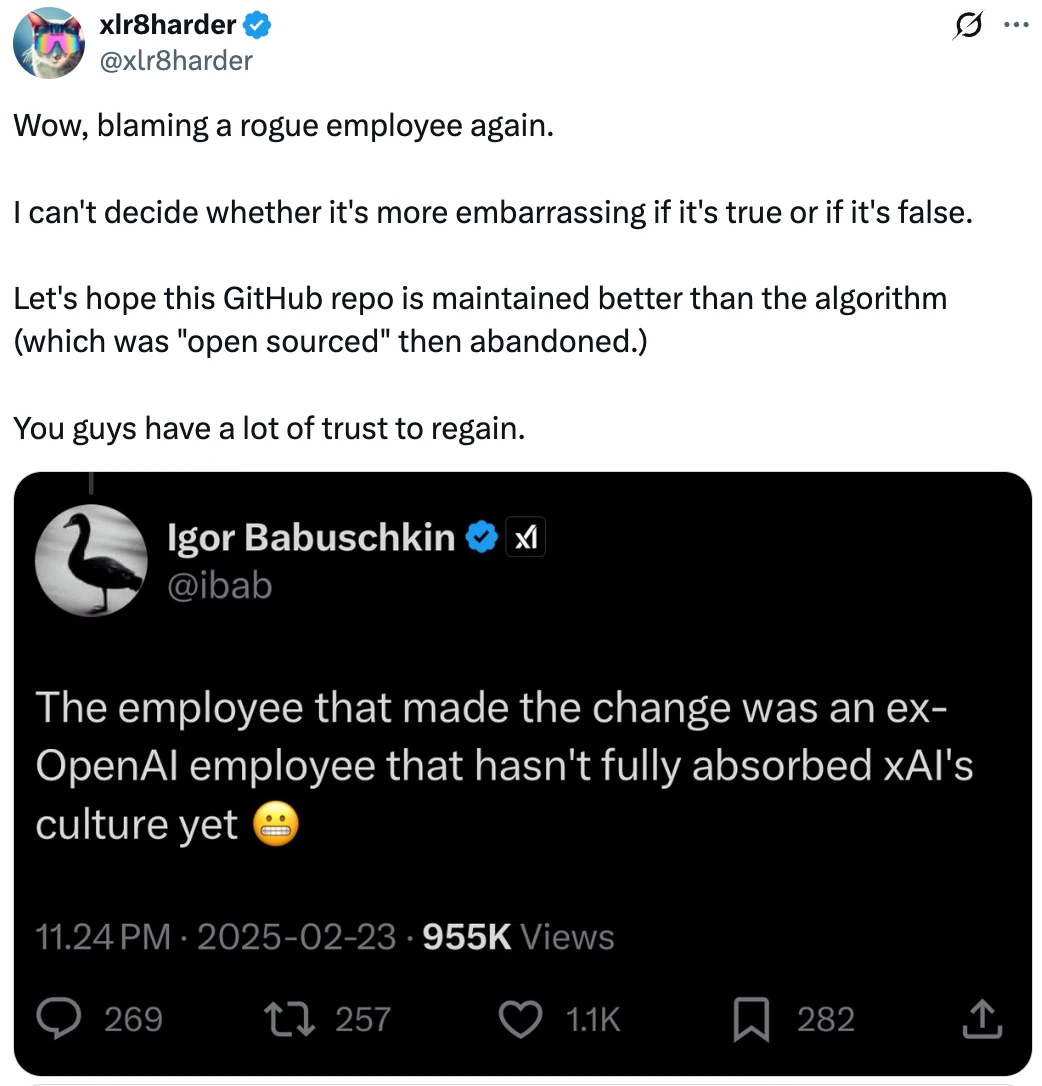Open the @xlr8harder handle
The image size is (1042, 1086).
point(176,61)
